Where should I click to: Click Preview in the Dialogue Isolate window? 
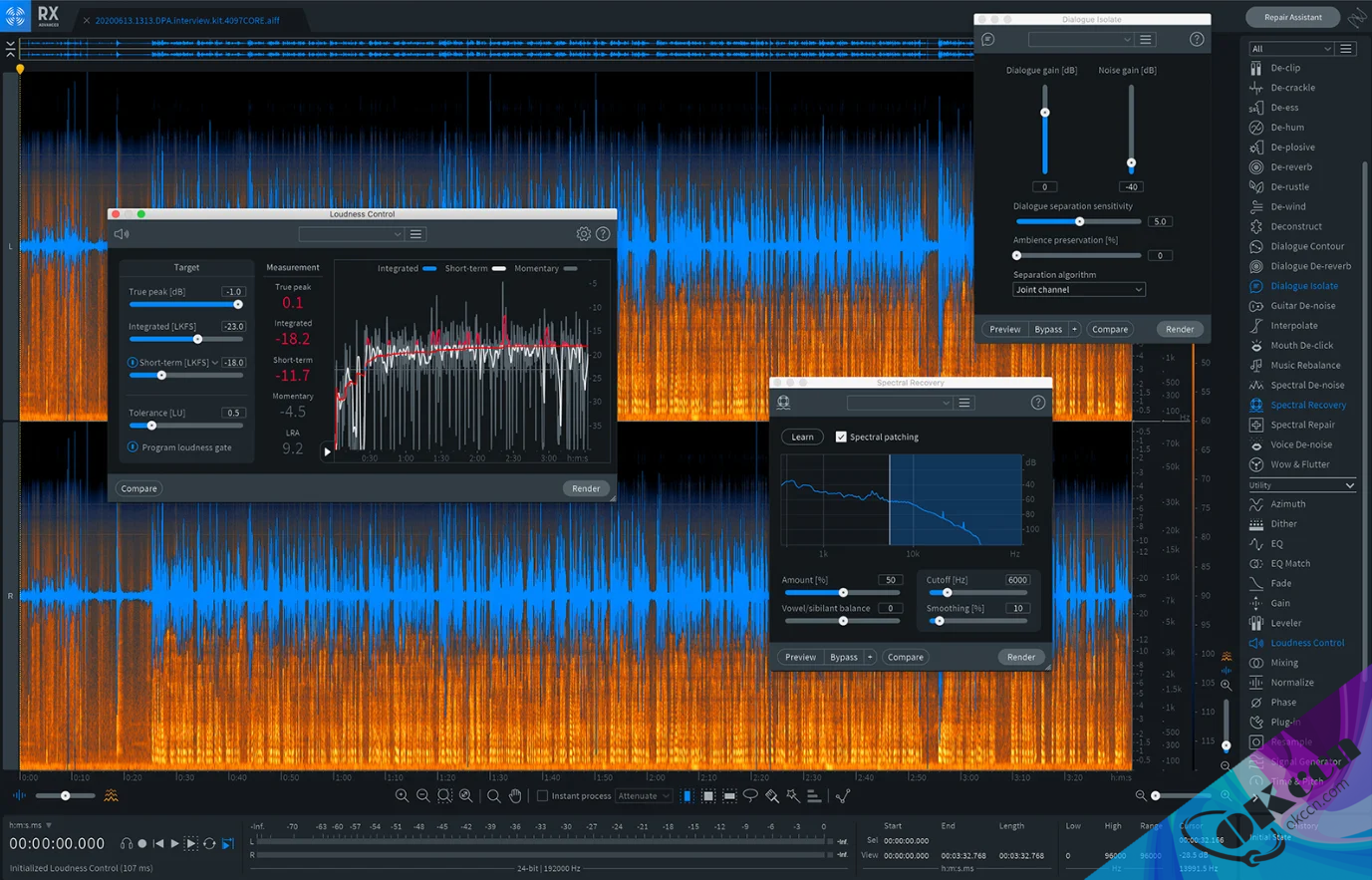(x=1004, y=329)
